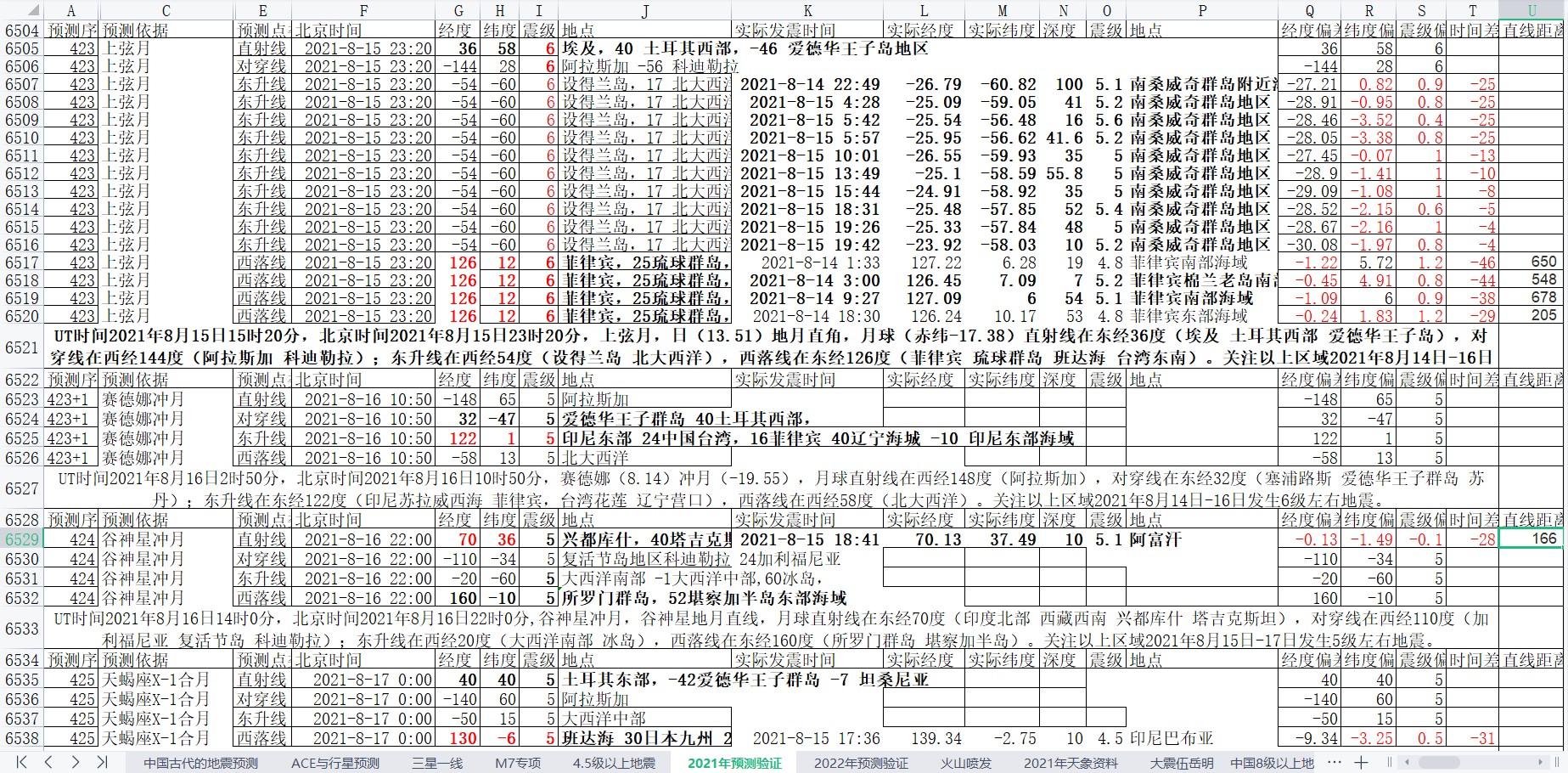Screen dimensions: 1568x773
Task: Click the 2021-8-14 22:49 actual time cell
Action: 807,84
